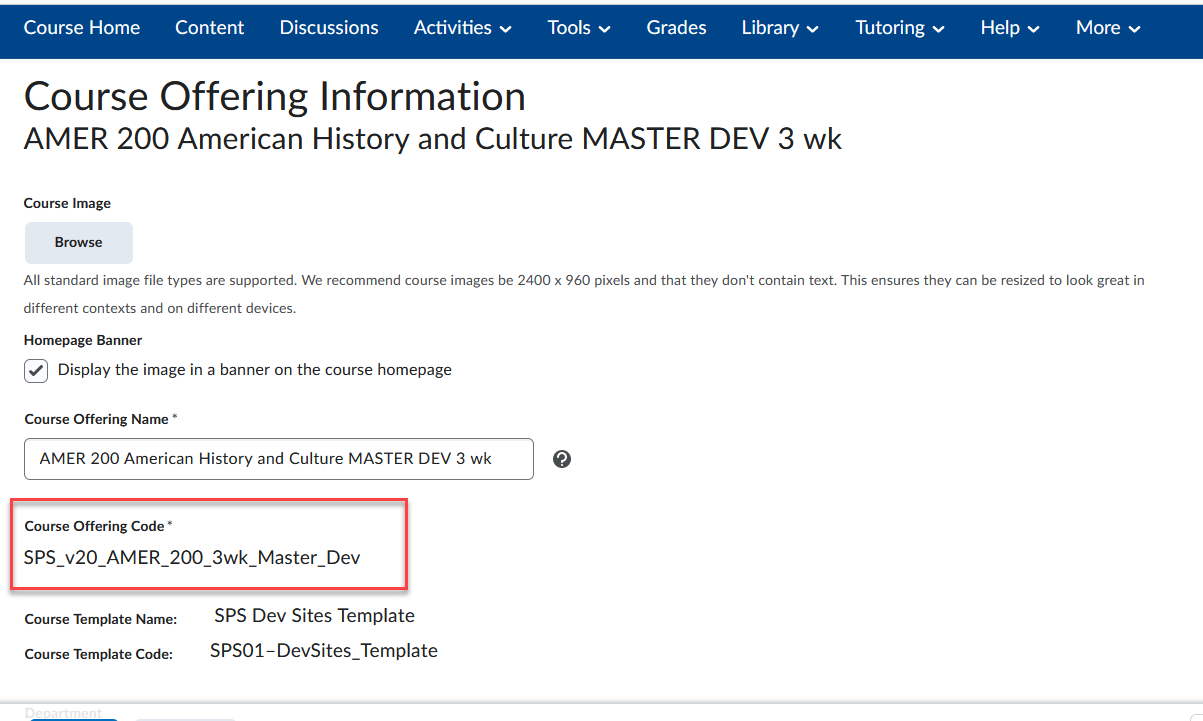Go to the Discussions section
The width and height of the screenshot is (1203, 721).
tap(328, 28)
